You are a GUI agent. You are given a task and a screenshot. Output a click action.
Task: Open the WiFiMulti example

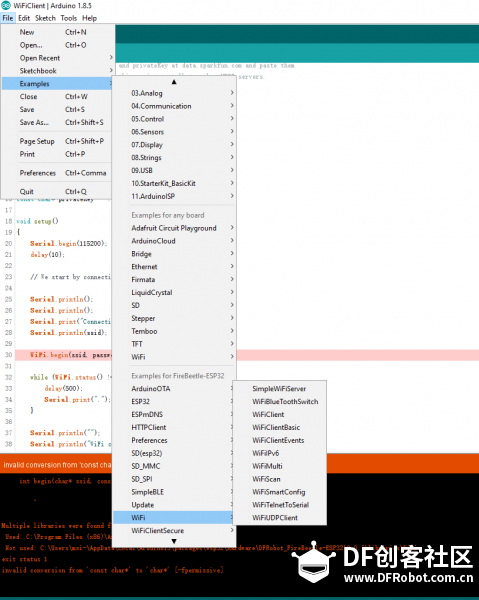pyautogui.click(x=280, y=466)
